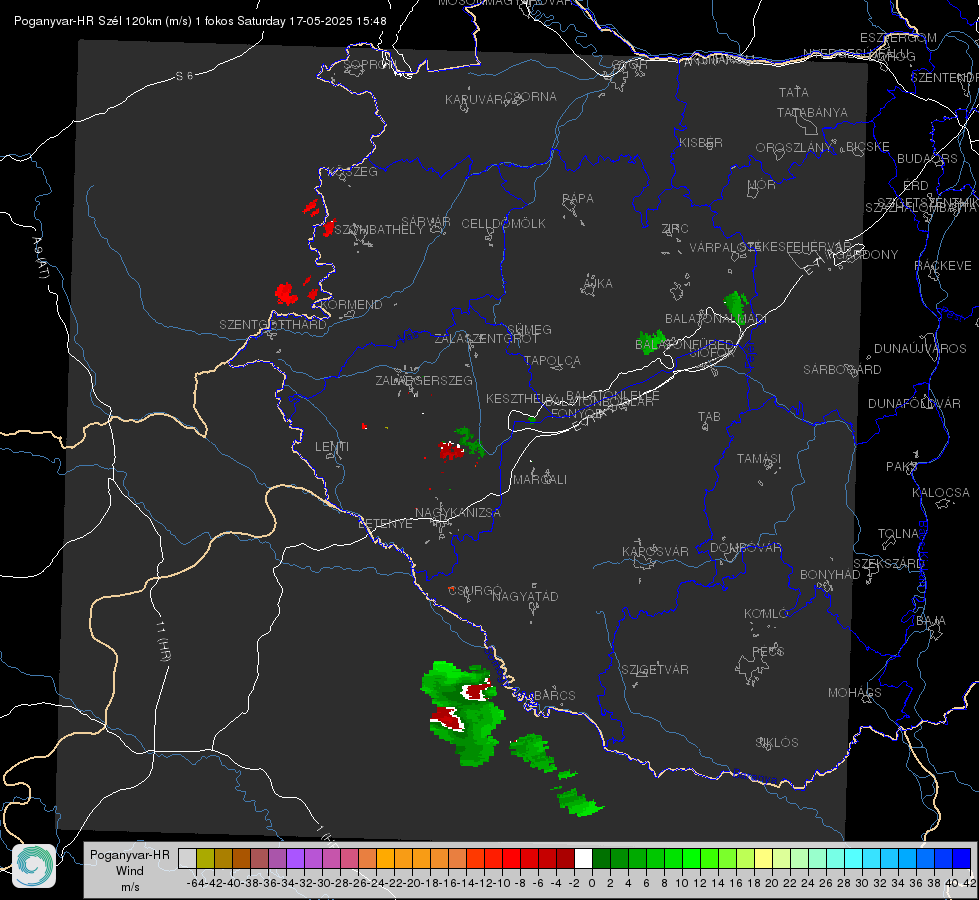Select the olive swatch between -64 and -42

coord(205,859)
